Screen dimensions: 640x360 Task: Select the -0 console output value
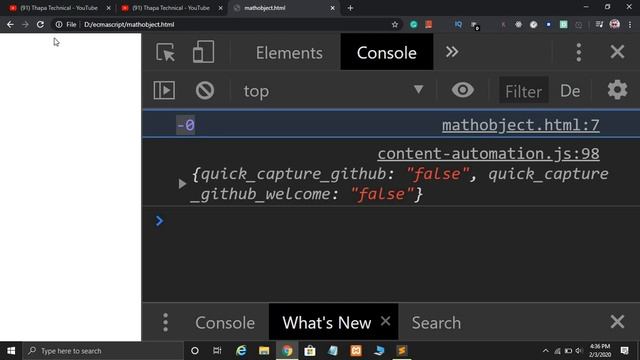pos(186,125)
